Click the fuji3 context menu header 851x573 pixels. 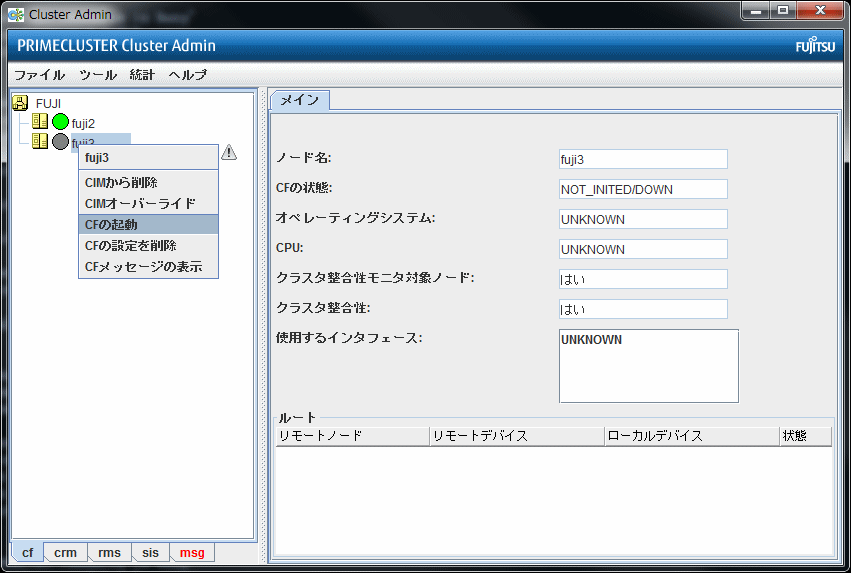[148, 158]
